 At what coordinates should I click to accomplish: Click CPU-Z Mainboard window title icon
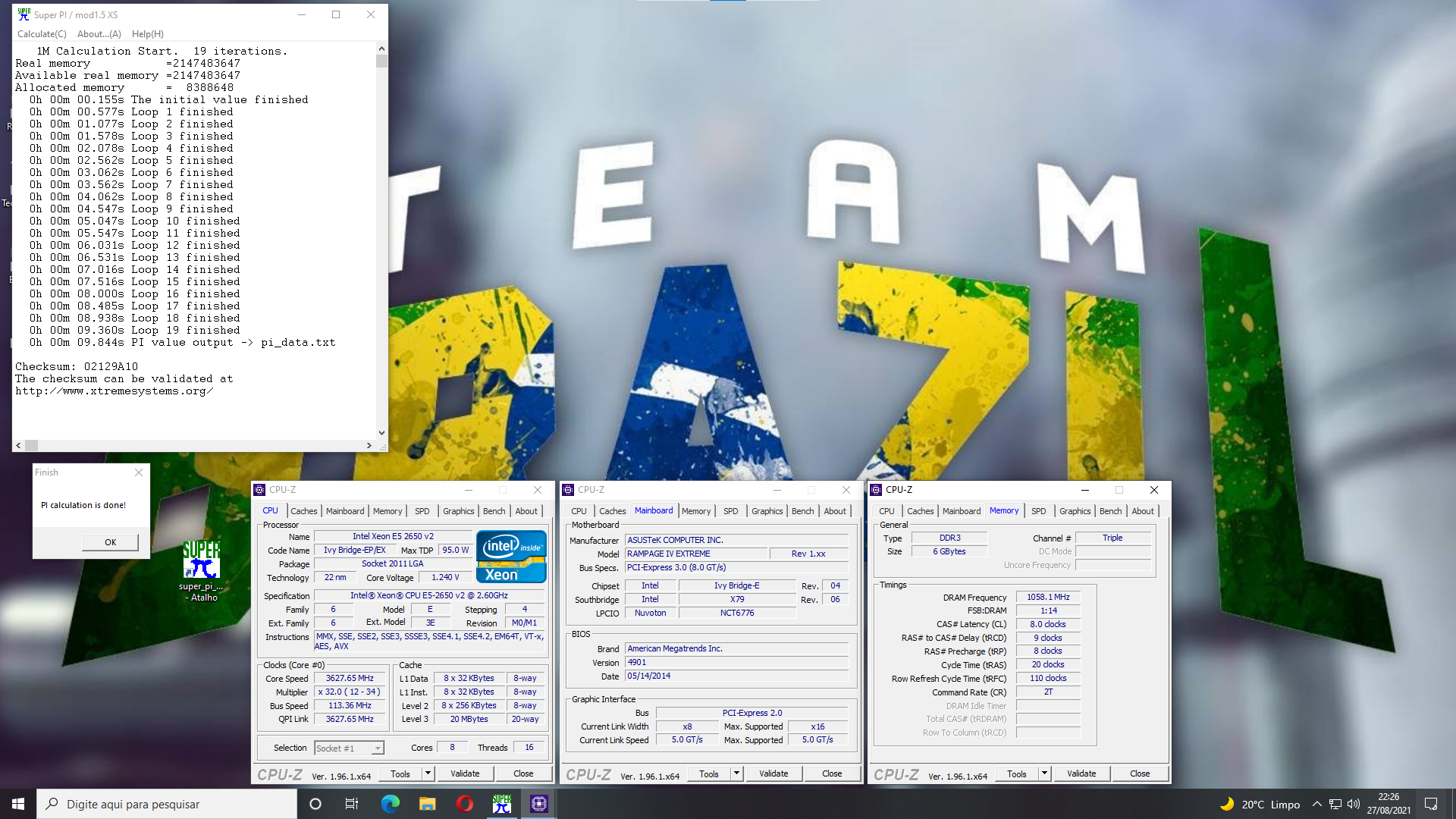point(568,490)
